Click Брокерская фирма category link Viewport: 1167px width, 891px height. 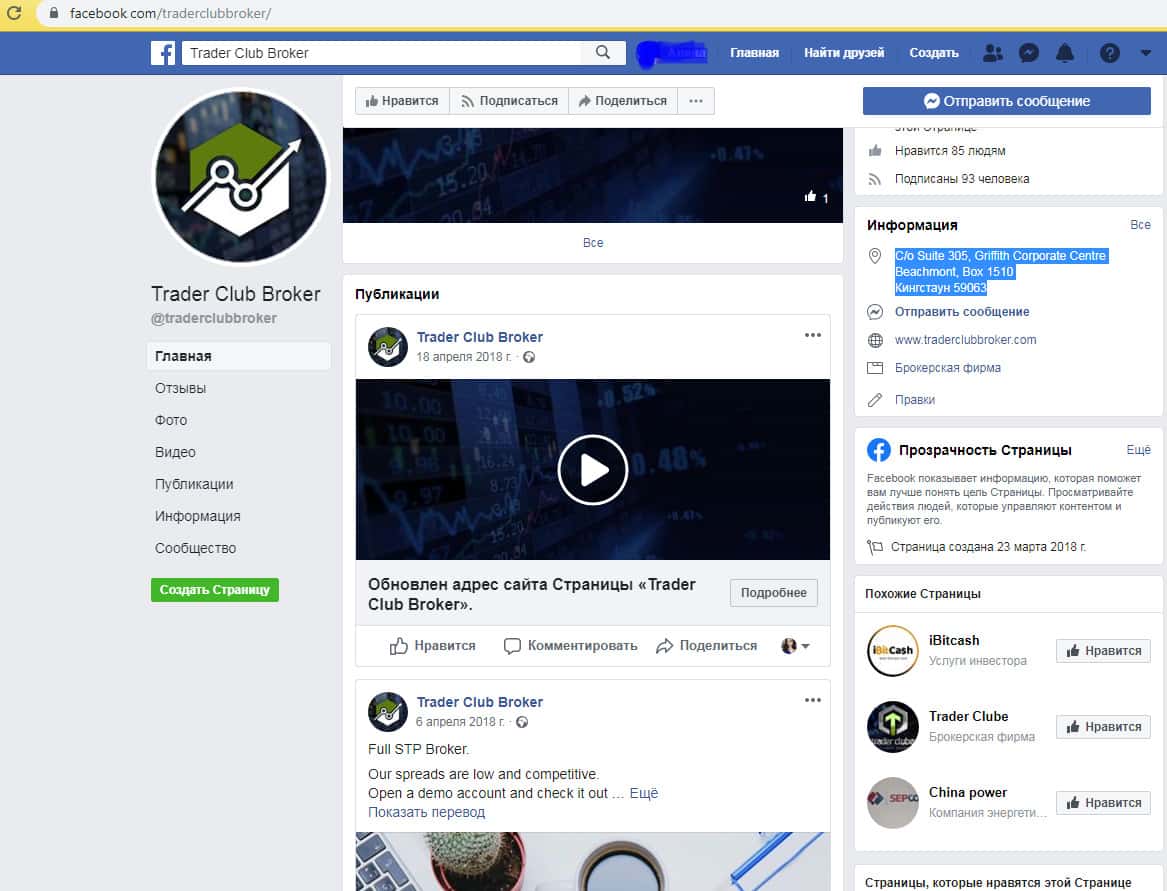pos(947,368)
